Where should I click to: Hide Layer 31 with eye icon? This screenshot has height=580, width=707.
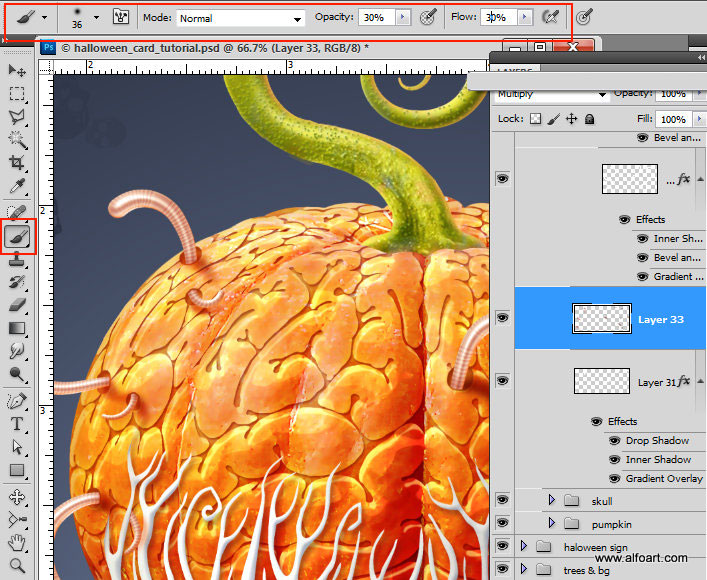click(502, 380)
